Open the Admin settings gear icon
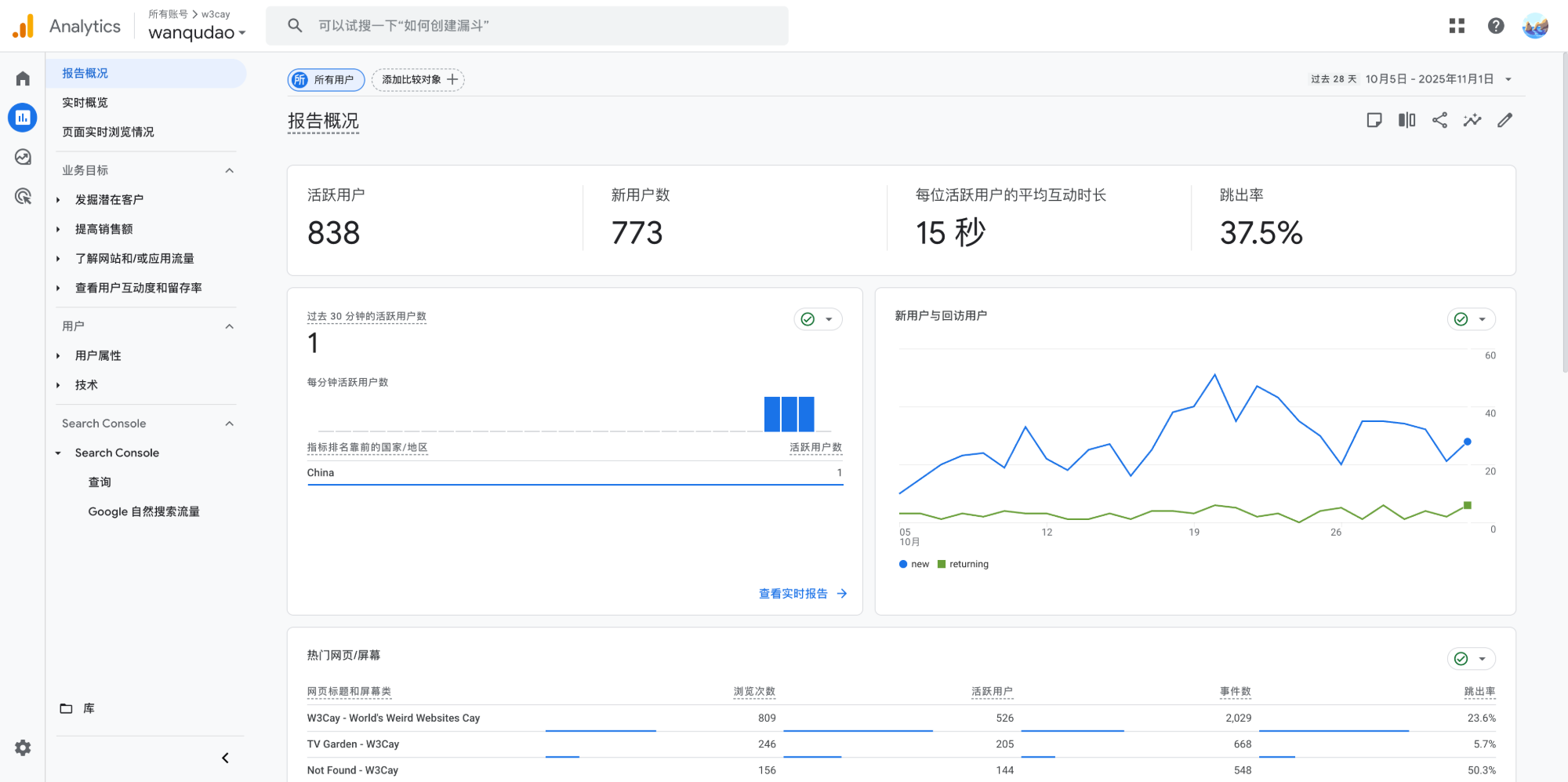 (23, 747)
